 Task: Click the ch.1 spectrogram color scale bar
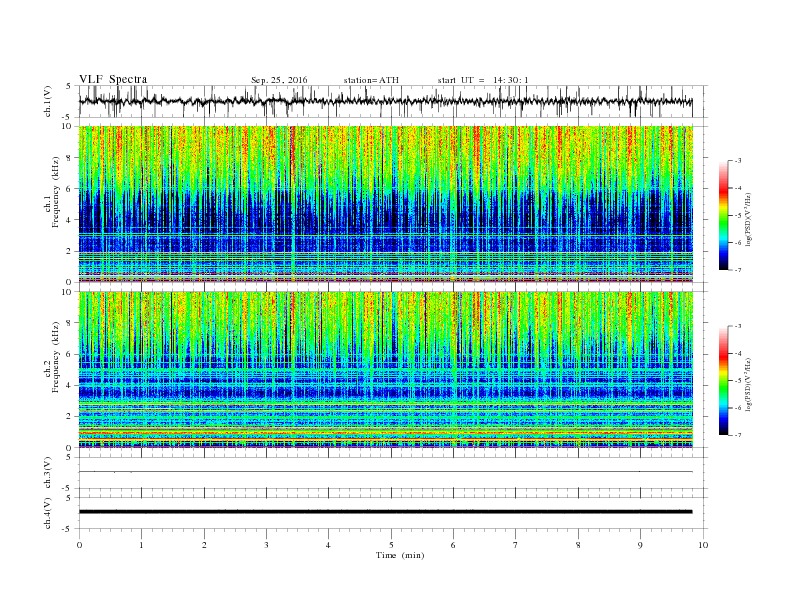[723, 216]
